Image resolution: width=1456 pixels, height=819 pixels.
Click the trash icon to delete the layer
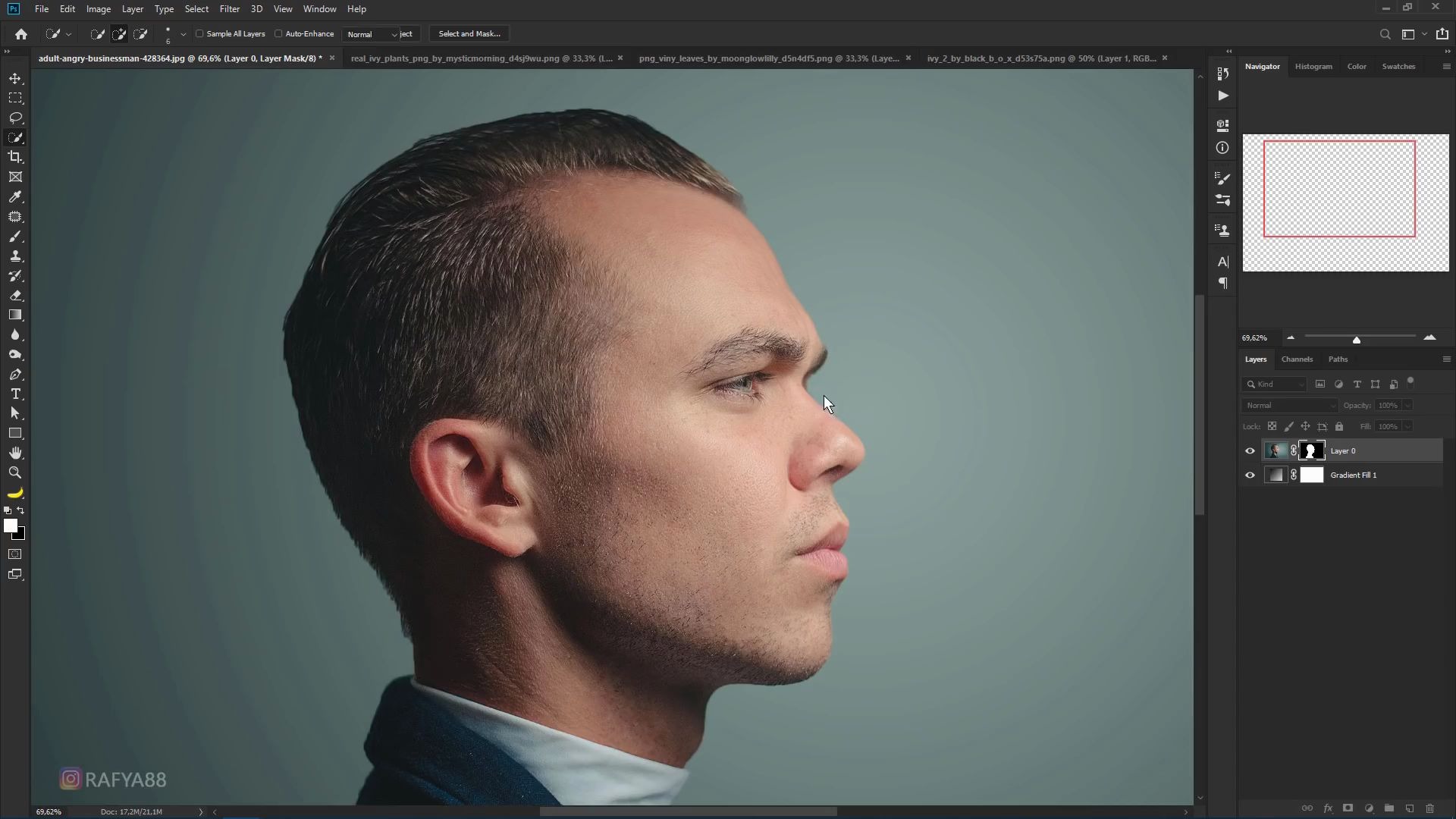pos(1430,808)
